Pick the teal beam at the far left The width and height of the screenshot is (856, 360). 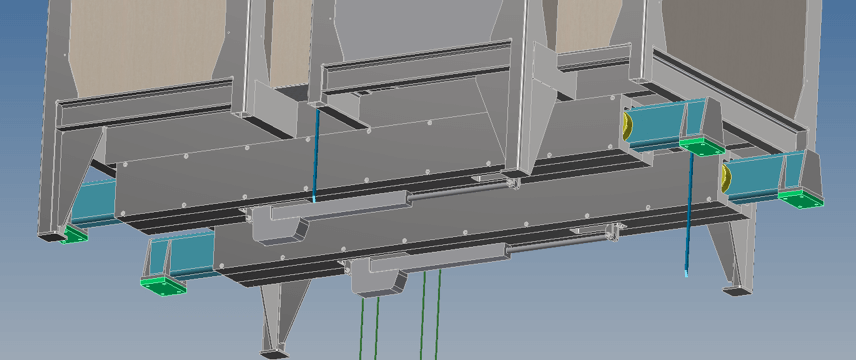93,203
